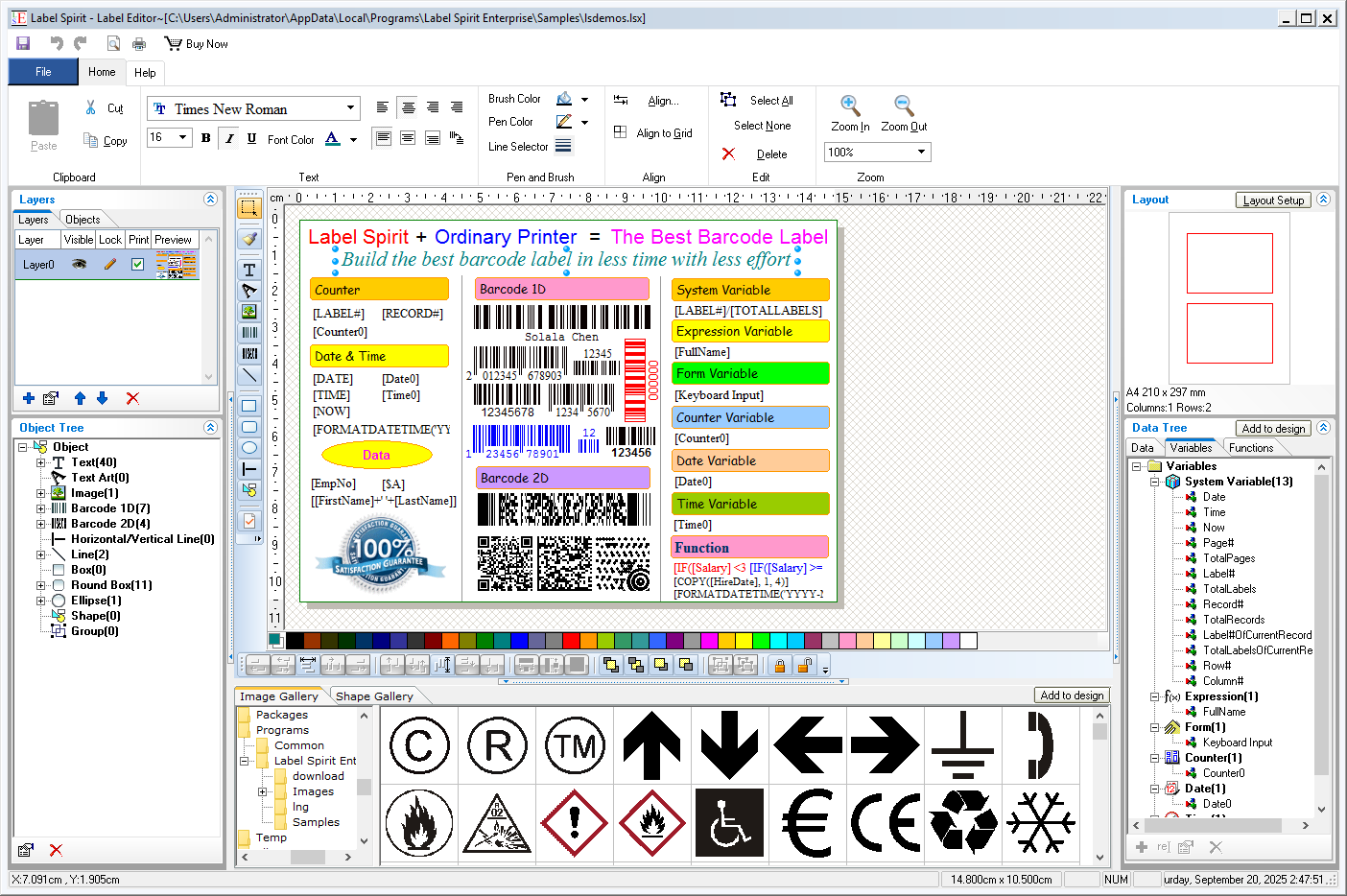Image resolution: width=1347 pixels, height=896 pixels.
Task: Click the Zoom In magnifier icon
Action: tap(849, 105)
